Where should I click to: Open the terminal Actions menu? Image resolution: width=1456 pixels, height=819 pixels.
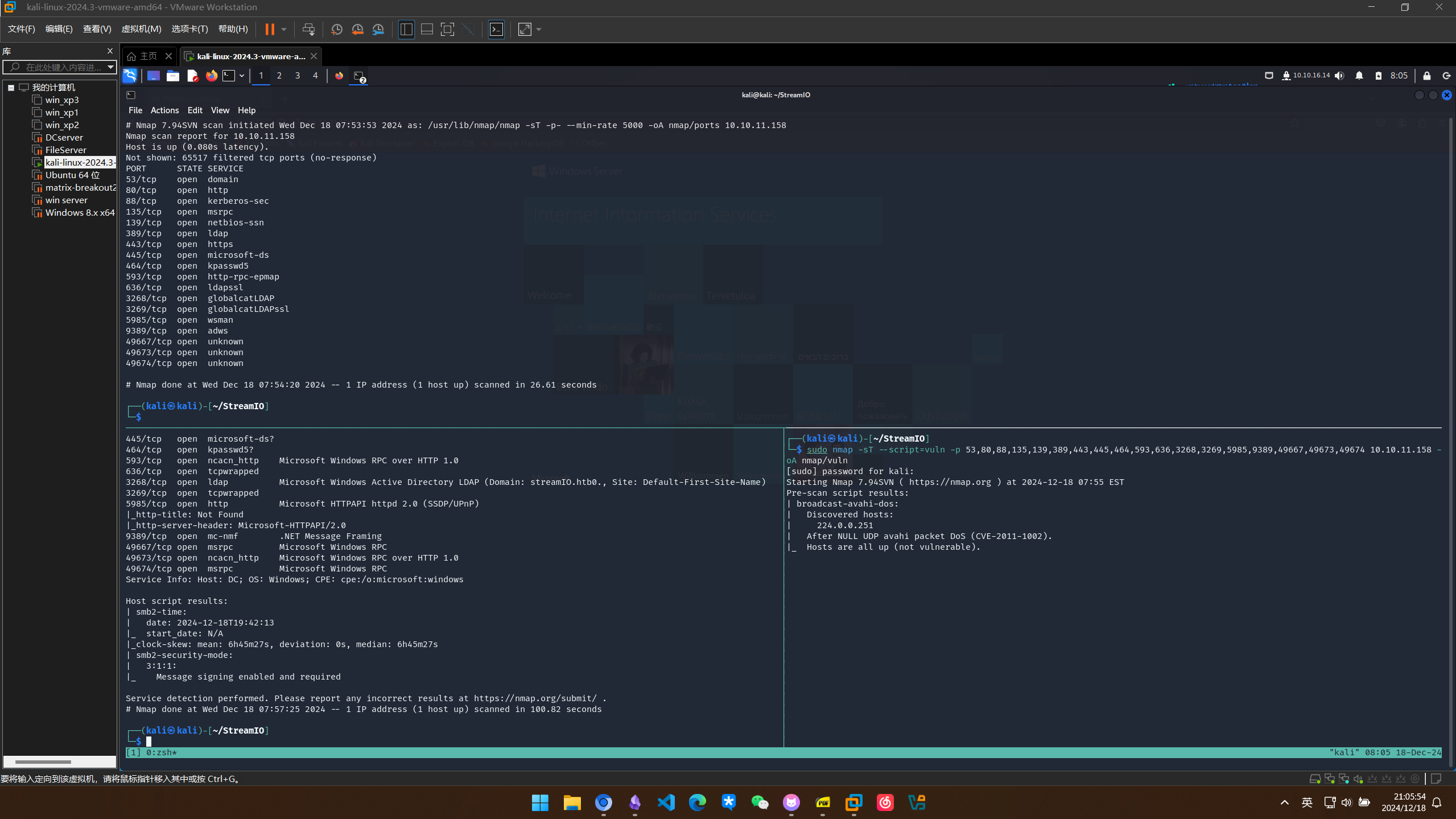click(x=164, y=110)
